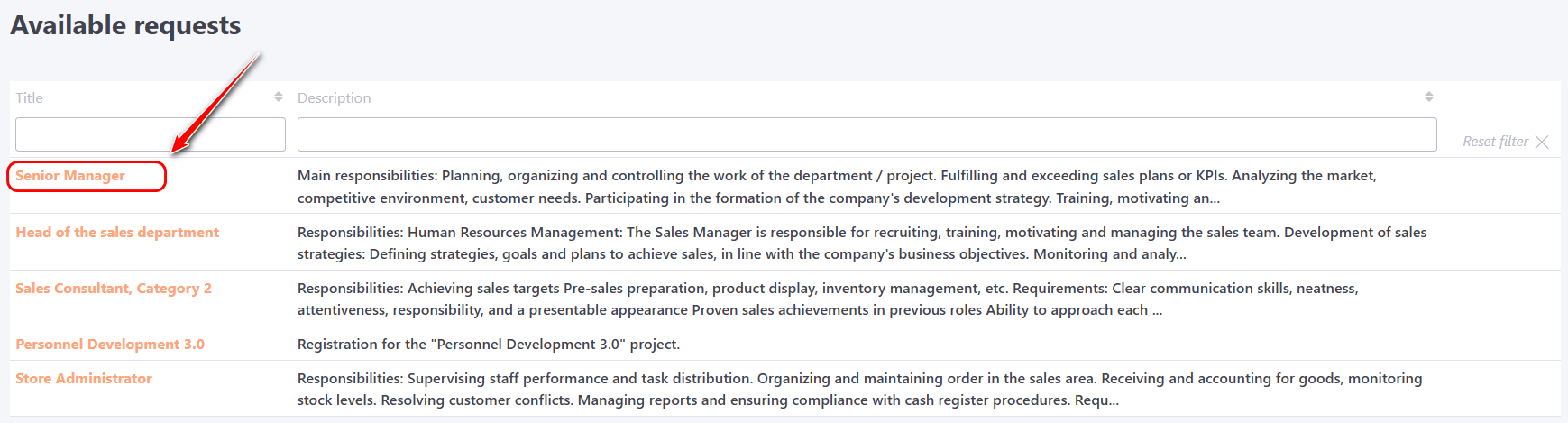Click the Senior Manager description text
The image size is (1568, 423).
tap(837, 187)
